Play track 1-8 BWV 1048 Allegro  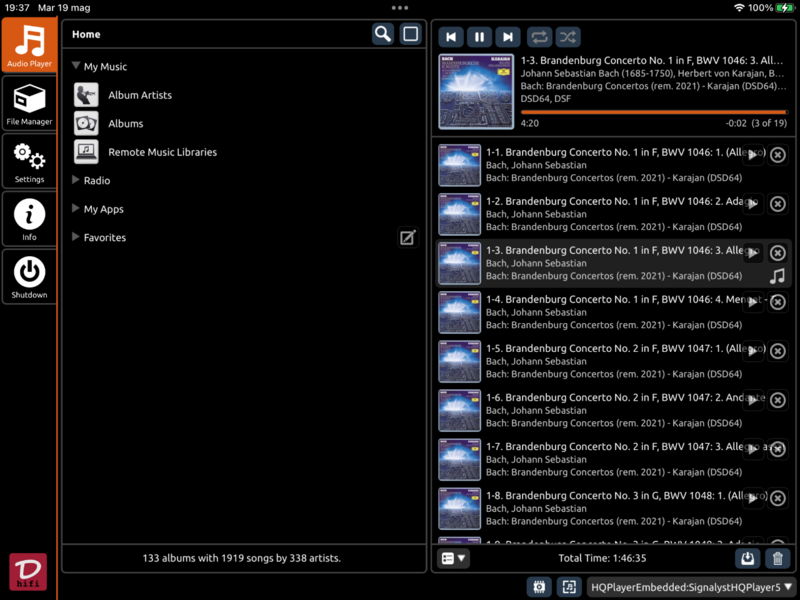(753, 498)
